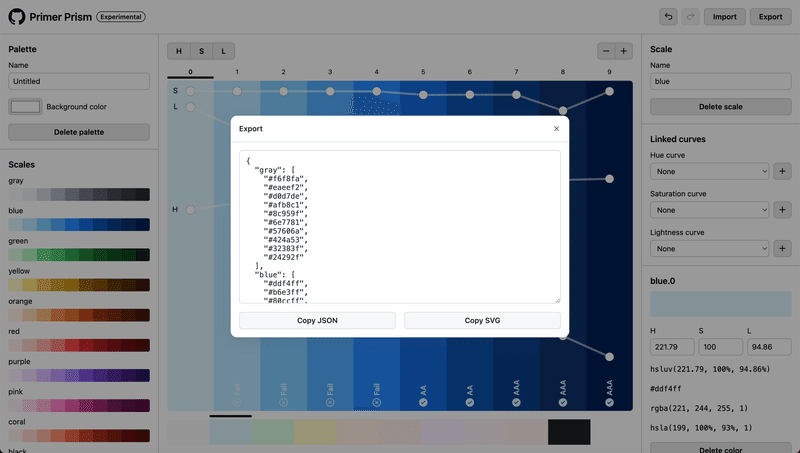
Task: Open the Hue curve dropdown
Action: [x=710, y=171]
